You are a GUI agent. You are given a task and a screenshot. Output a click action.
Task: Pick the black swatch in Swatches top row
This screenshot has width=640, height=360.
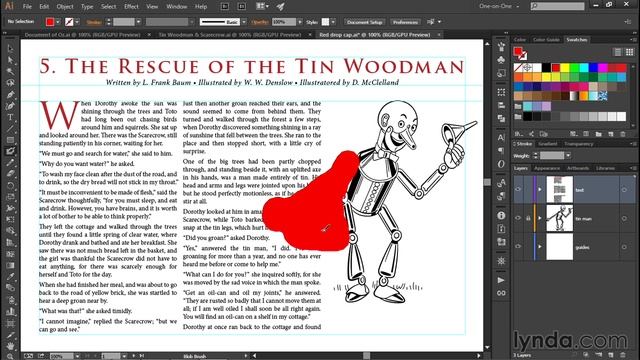click(546, 67)
